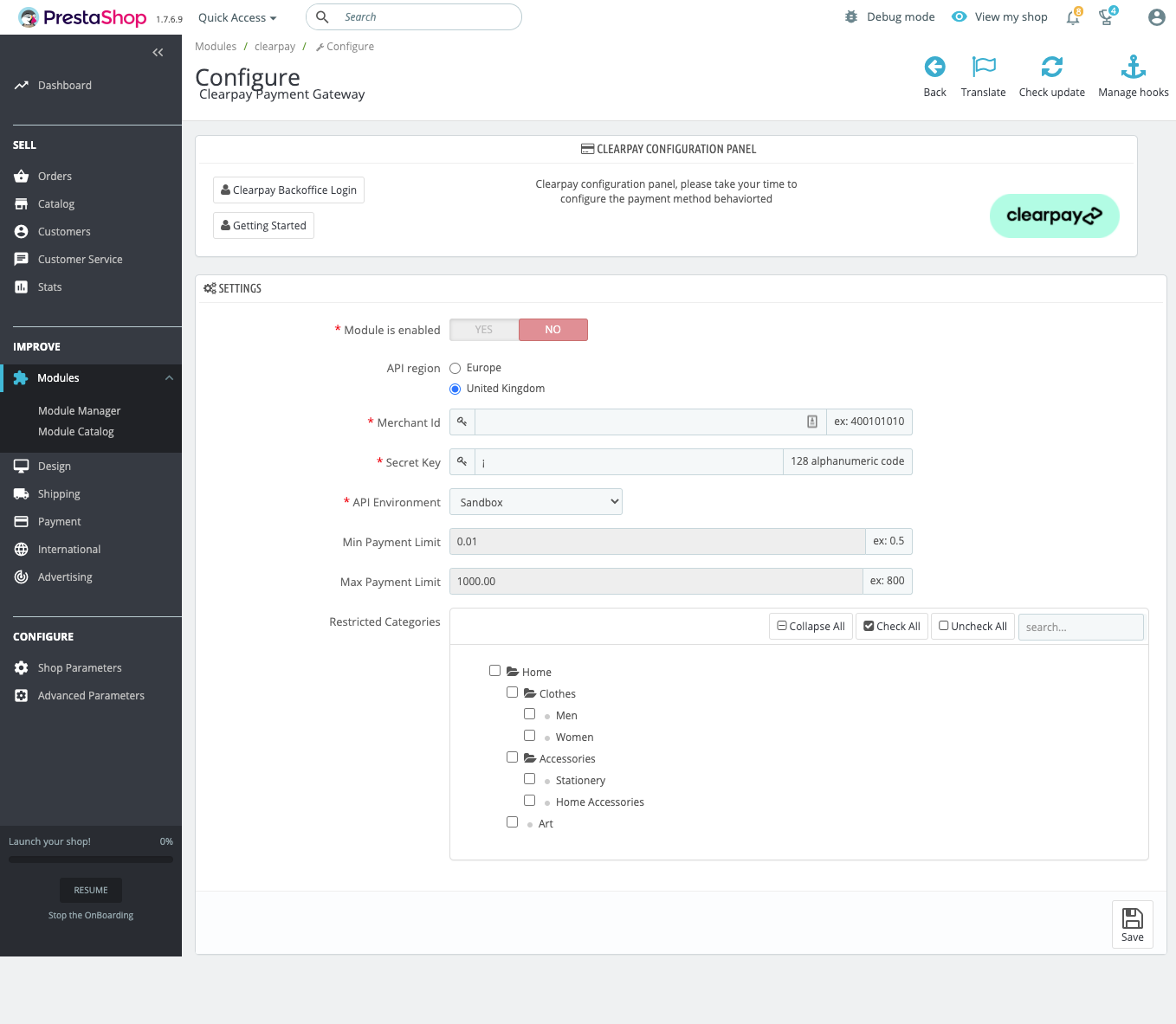This screenshot has height=1024, width=1176.
Task: Click the View my shop eye icon
Action: point(959,16)
